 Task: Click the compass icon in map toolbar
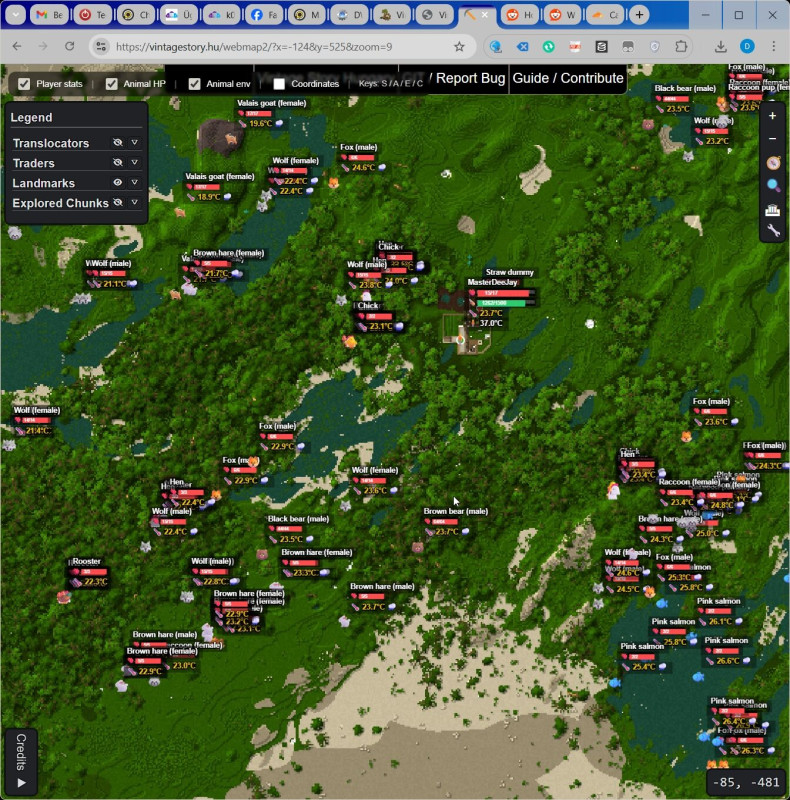[773, 163]
